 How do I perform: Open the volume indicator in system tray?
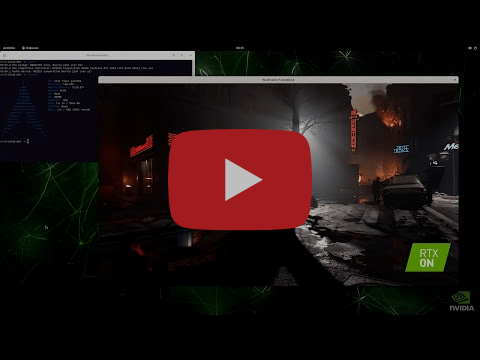tap(470, 48)
